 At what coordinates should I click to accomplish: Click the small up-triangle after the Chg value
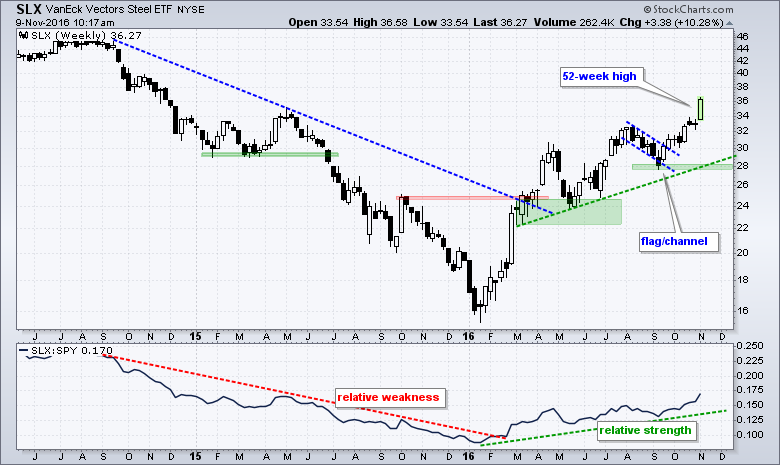click(730, 23)
